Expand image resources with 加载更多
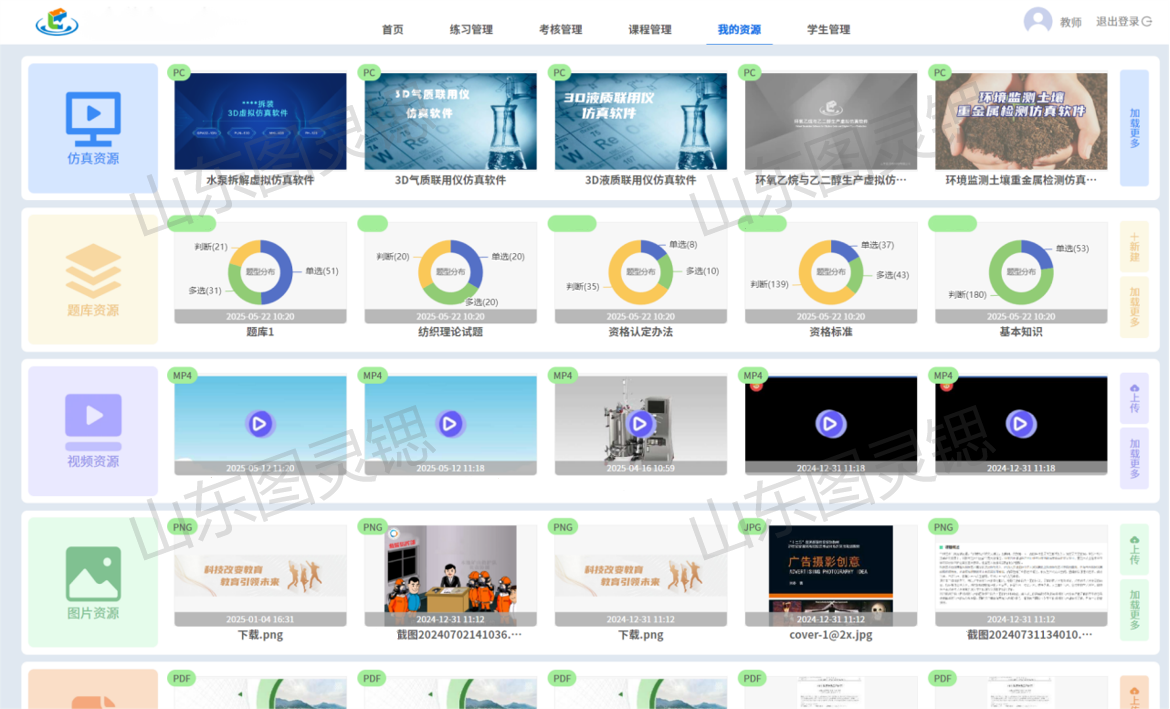The image size is (1170, 709). 1134,611
